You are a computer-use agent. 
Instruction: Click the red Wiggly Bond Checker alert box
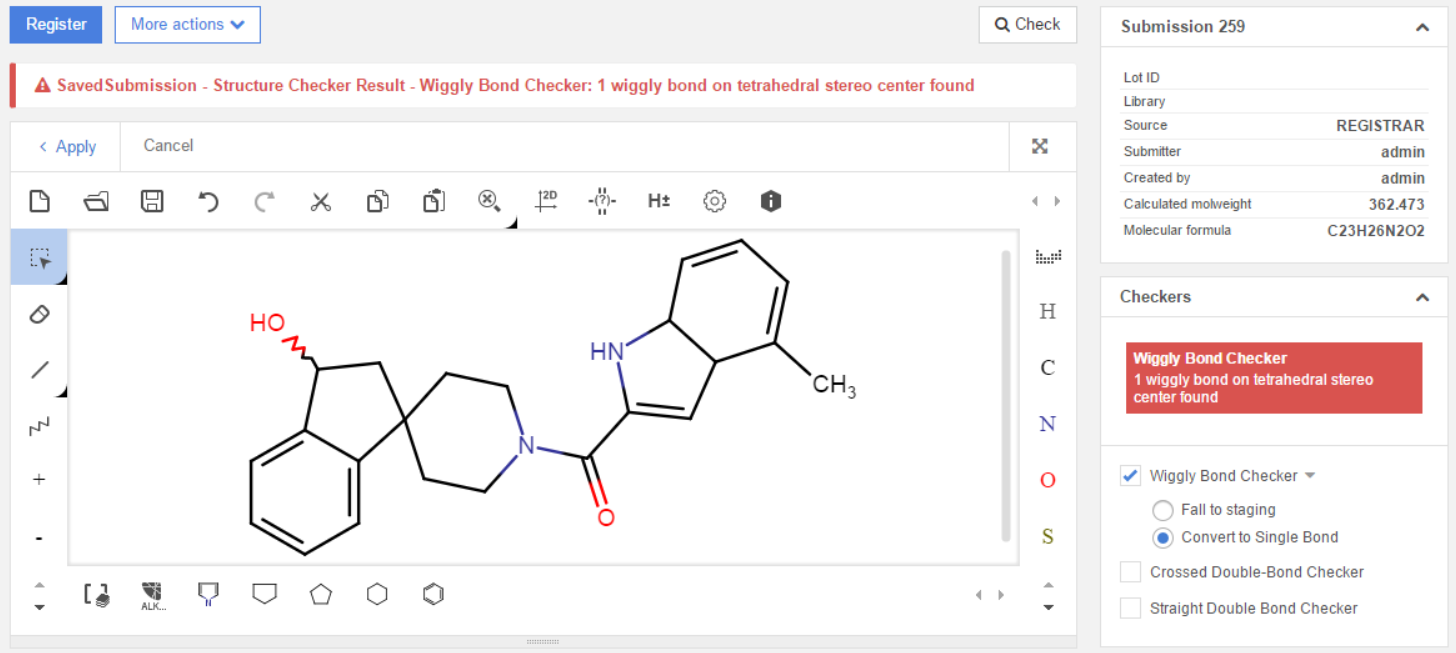[1274, 377]
